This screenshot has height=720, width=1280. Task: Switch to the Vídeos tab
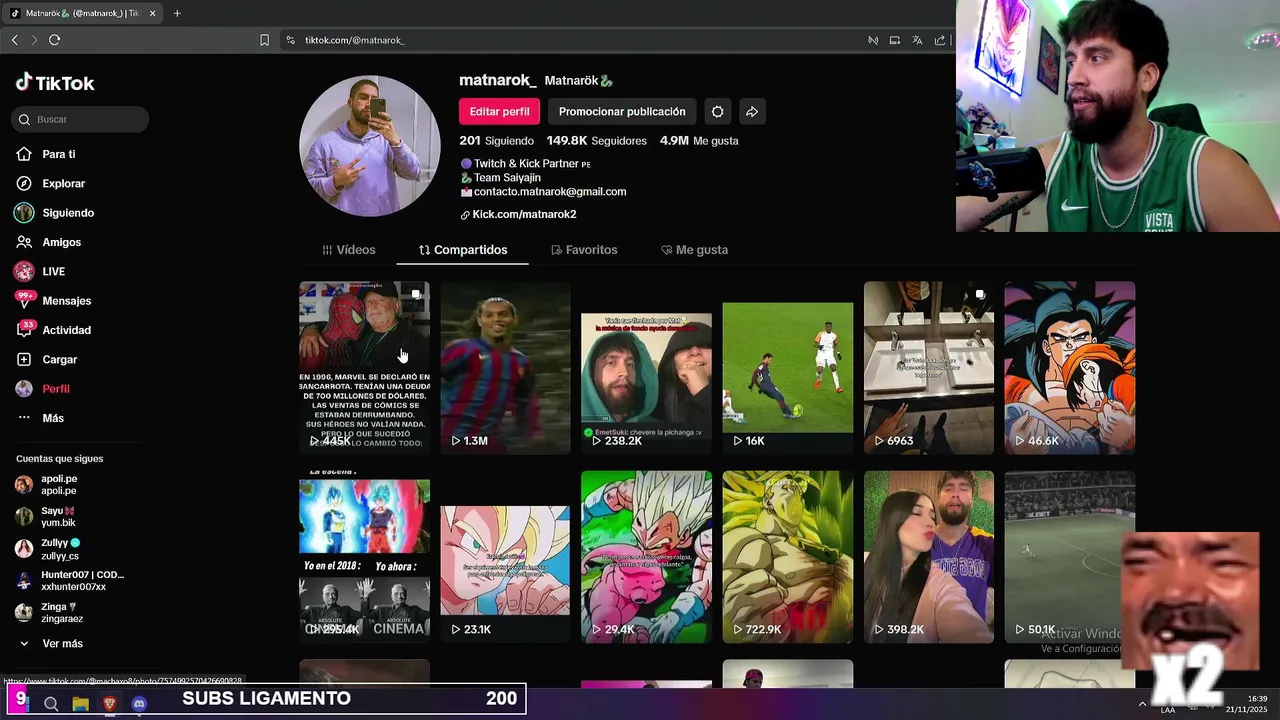349,250
